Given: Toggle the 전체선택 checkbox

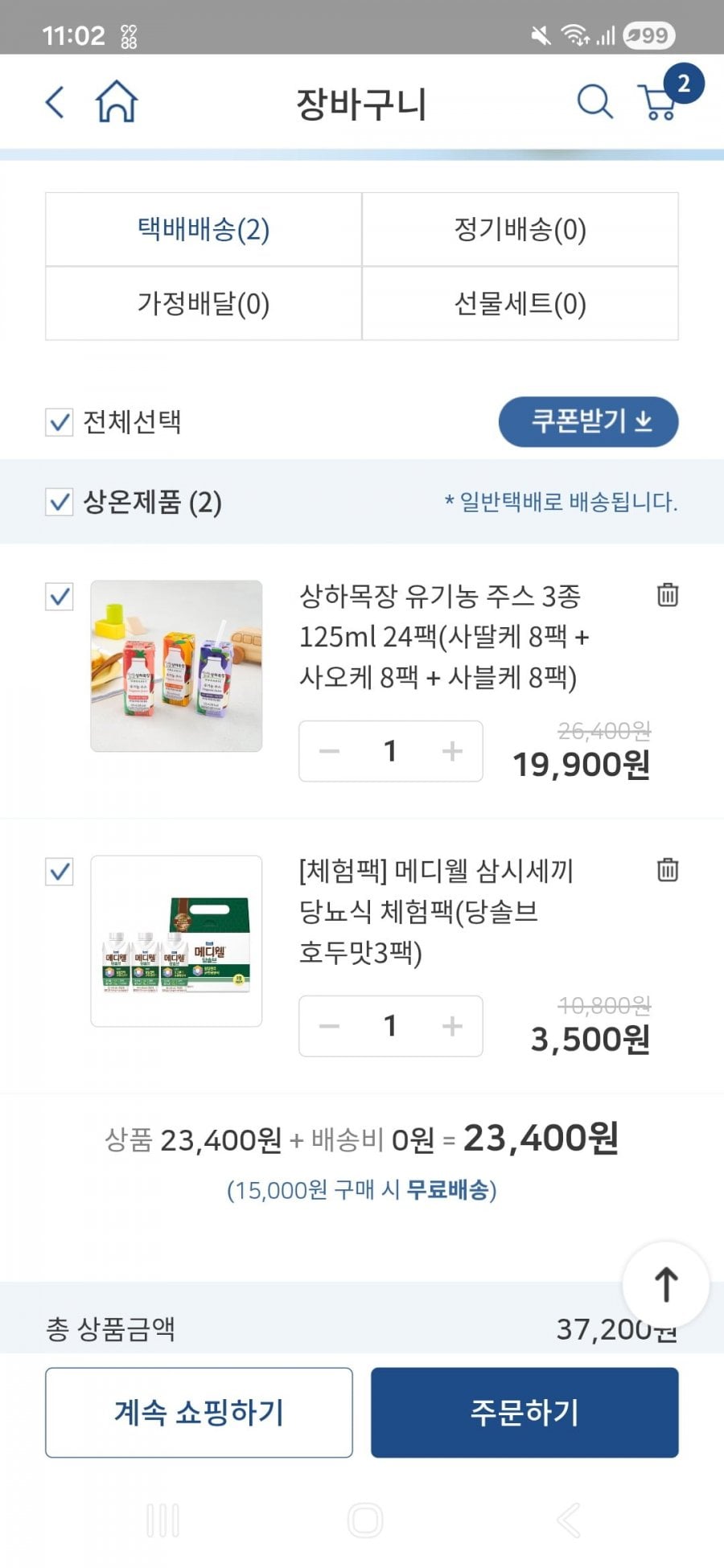Looking at the screenshot, I should tap(60, 422).
